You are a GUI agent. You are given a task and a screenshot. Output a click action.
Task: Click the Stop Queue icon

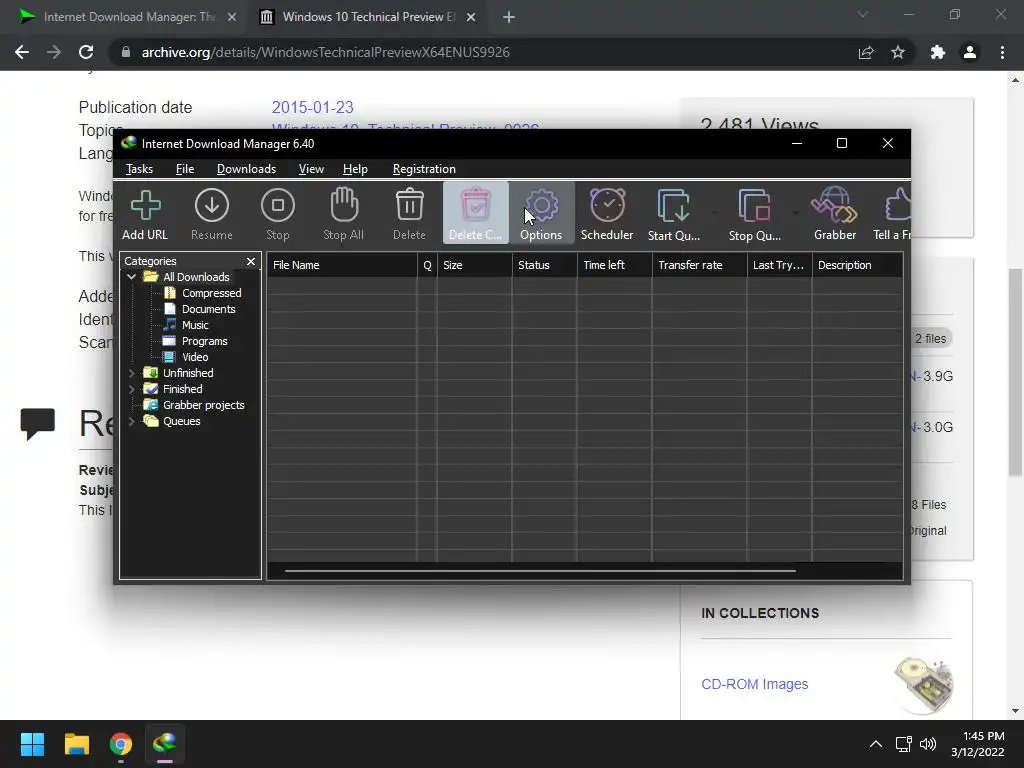click(x=755, y=213)
